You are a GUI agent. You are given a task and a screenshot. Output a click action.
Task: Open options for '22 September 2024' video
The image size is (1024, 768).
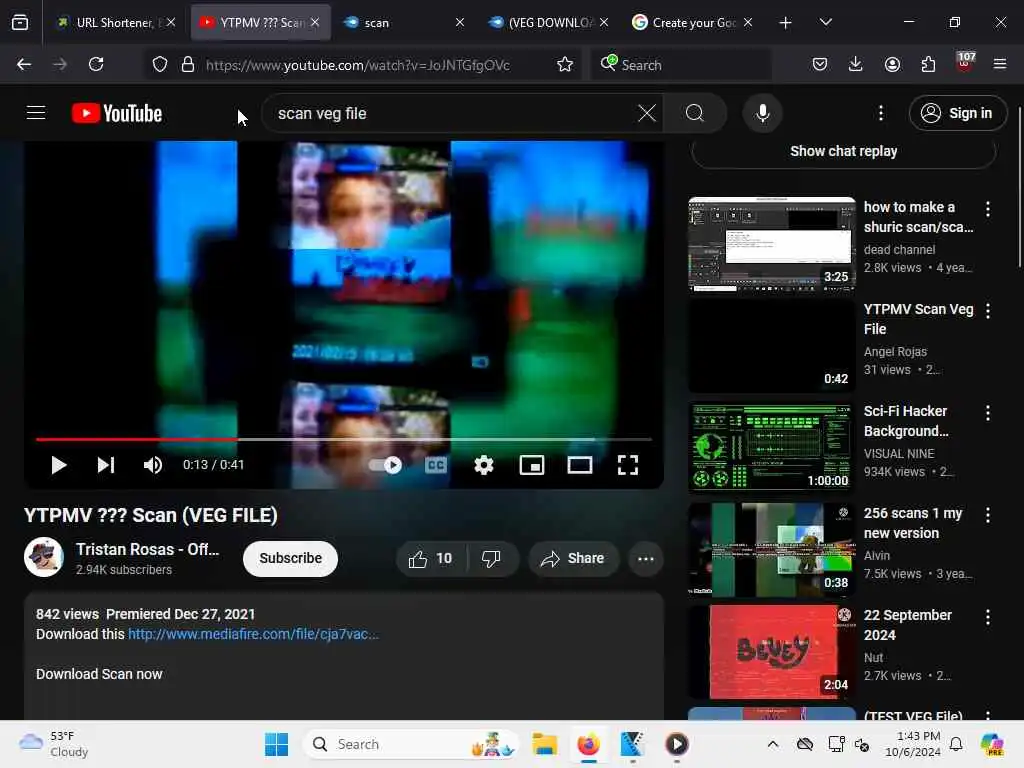click(987, 616)
